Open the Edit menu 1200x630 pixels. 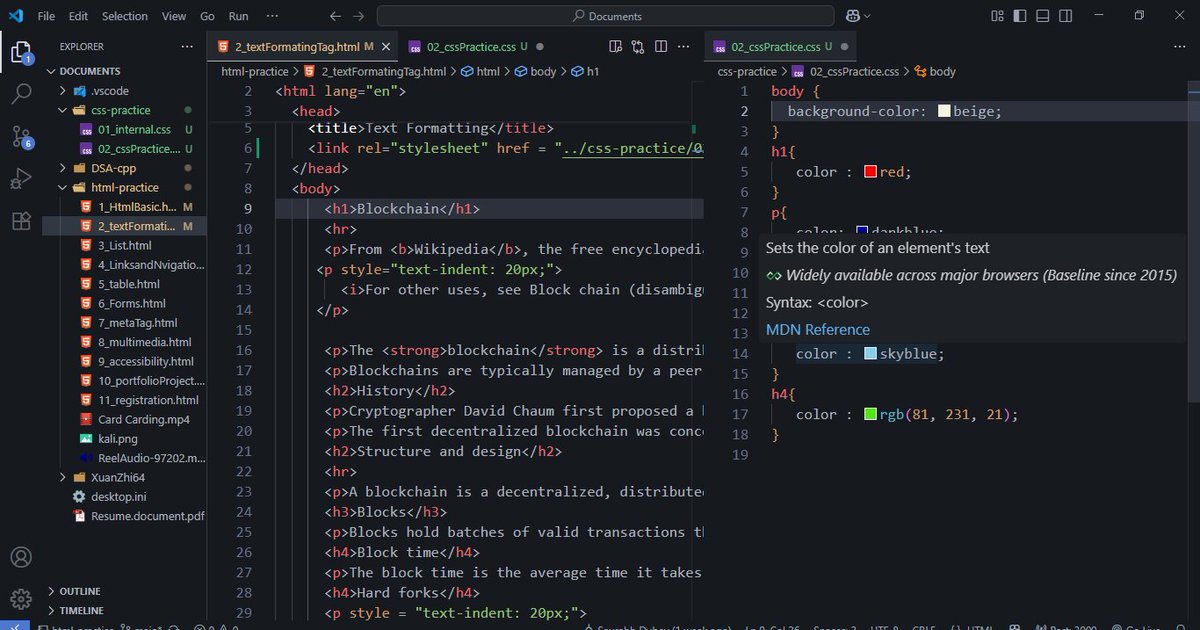coord(79,16)
